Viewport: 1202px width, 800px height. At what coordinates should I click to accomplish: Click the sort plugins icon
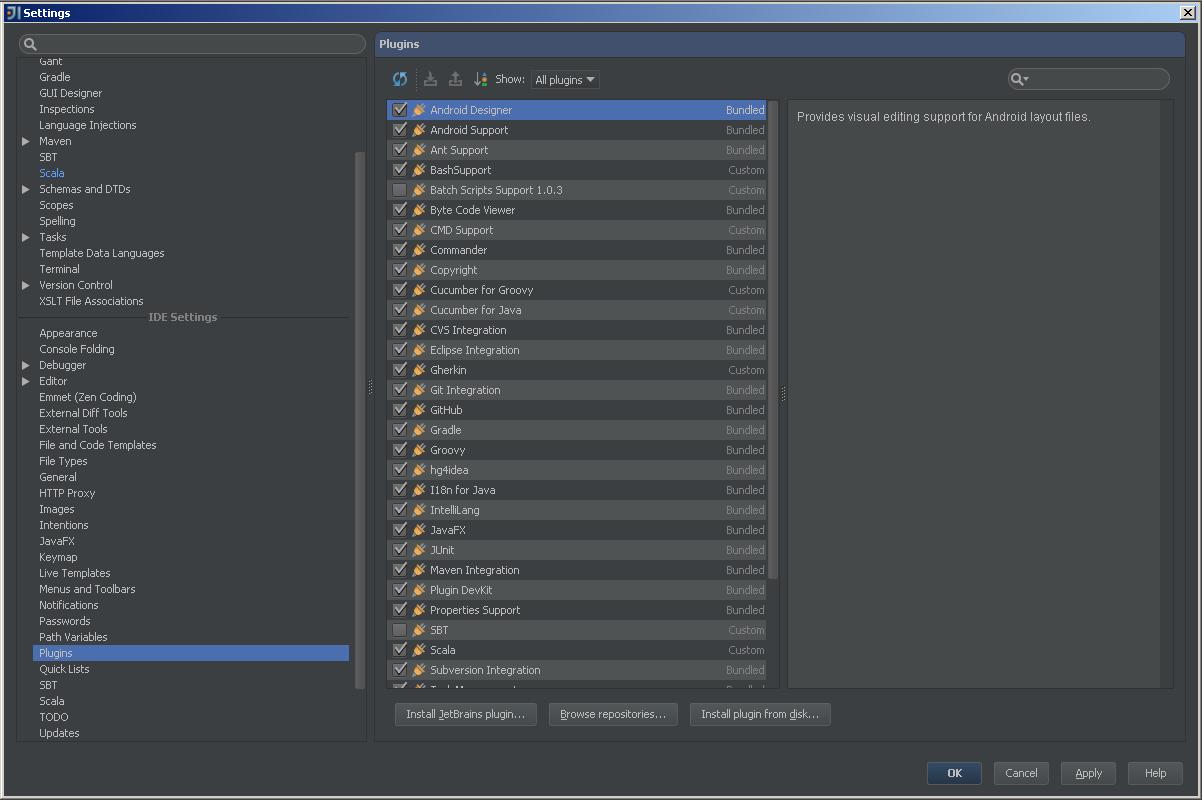(x=480, y=79)
